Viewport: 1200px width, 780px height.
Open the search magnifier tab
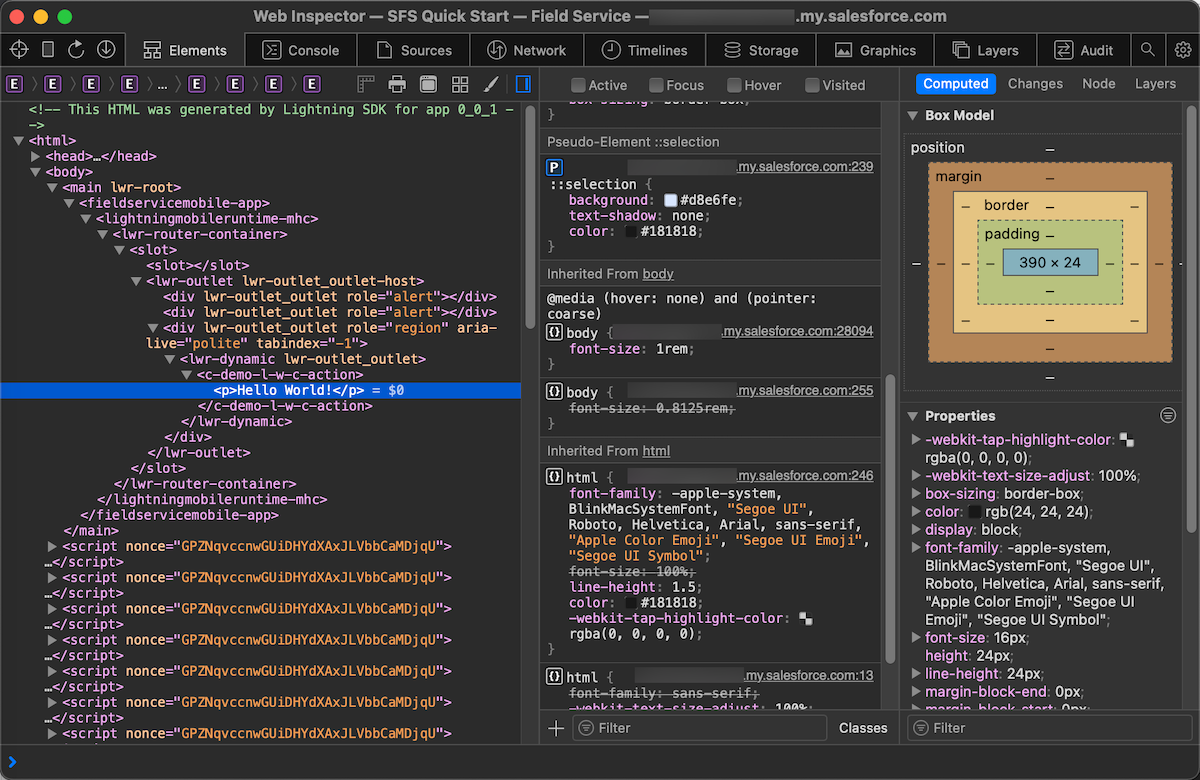[x=1148, y=50]
